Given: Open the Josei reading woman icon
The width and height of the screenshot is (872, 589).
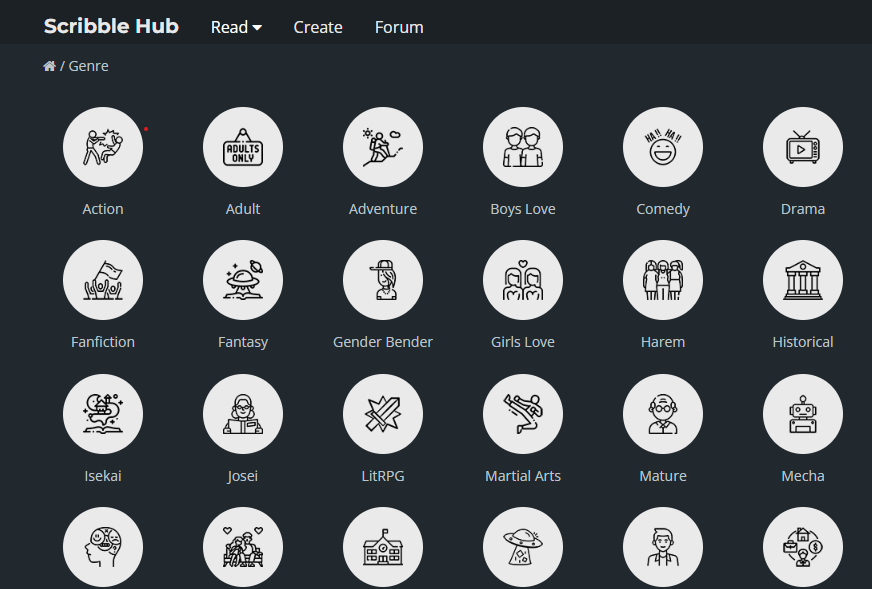Looking at the screenshot, I should coord(243,415).
